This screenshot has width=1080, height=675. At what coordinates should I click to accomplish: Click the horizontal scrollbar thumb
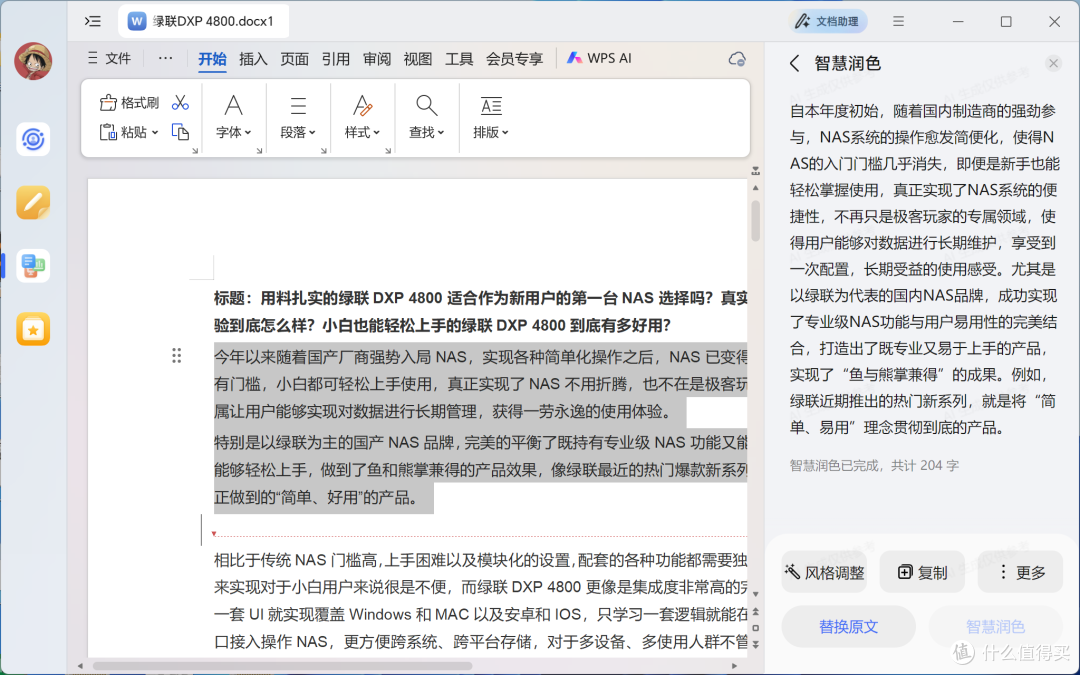pos(282,666)
